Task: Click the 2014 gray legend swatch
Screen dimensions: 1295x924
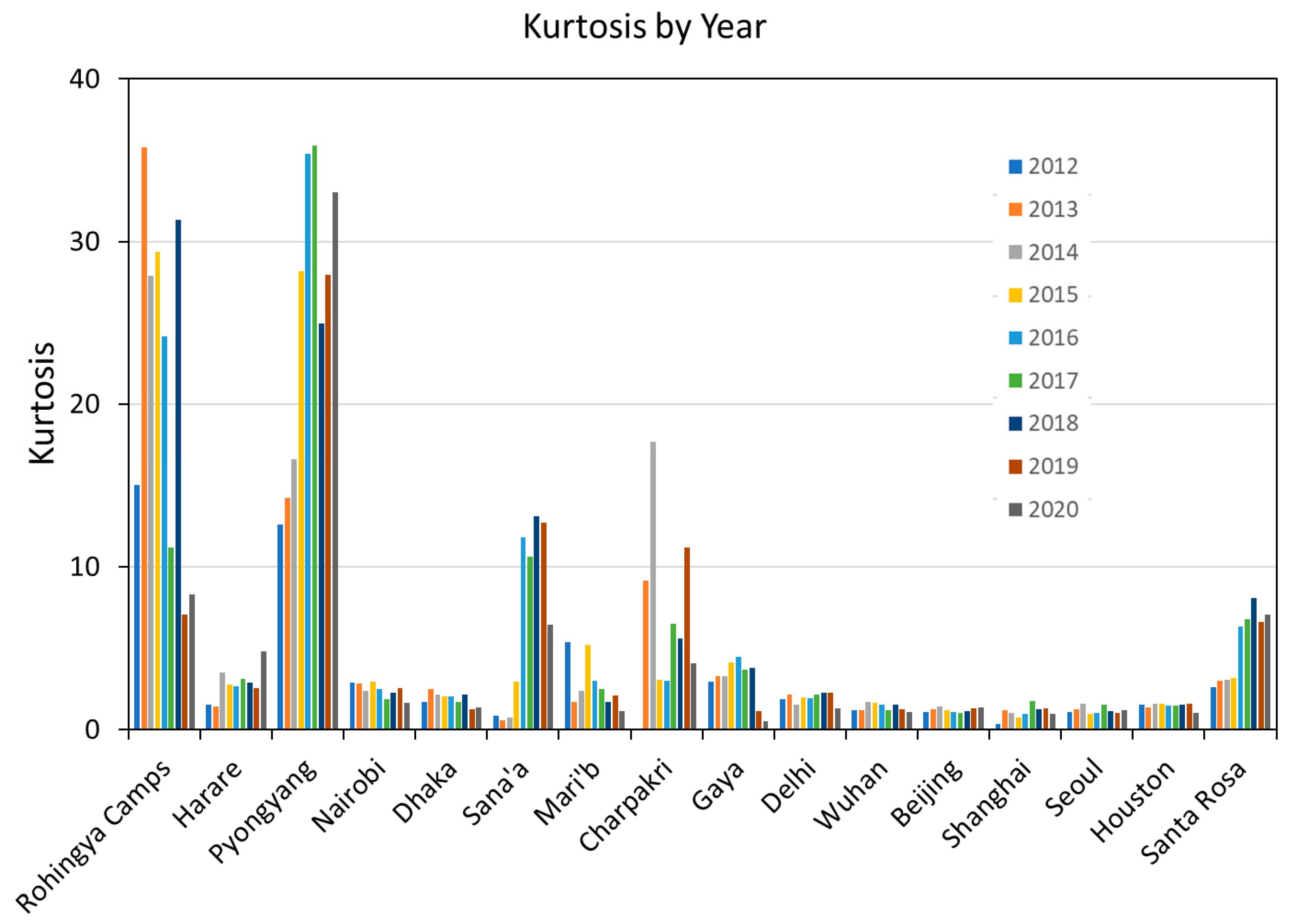Action: [1015, 252]
